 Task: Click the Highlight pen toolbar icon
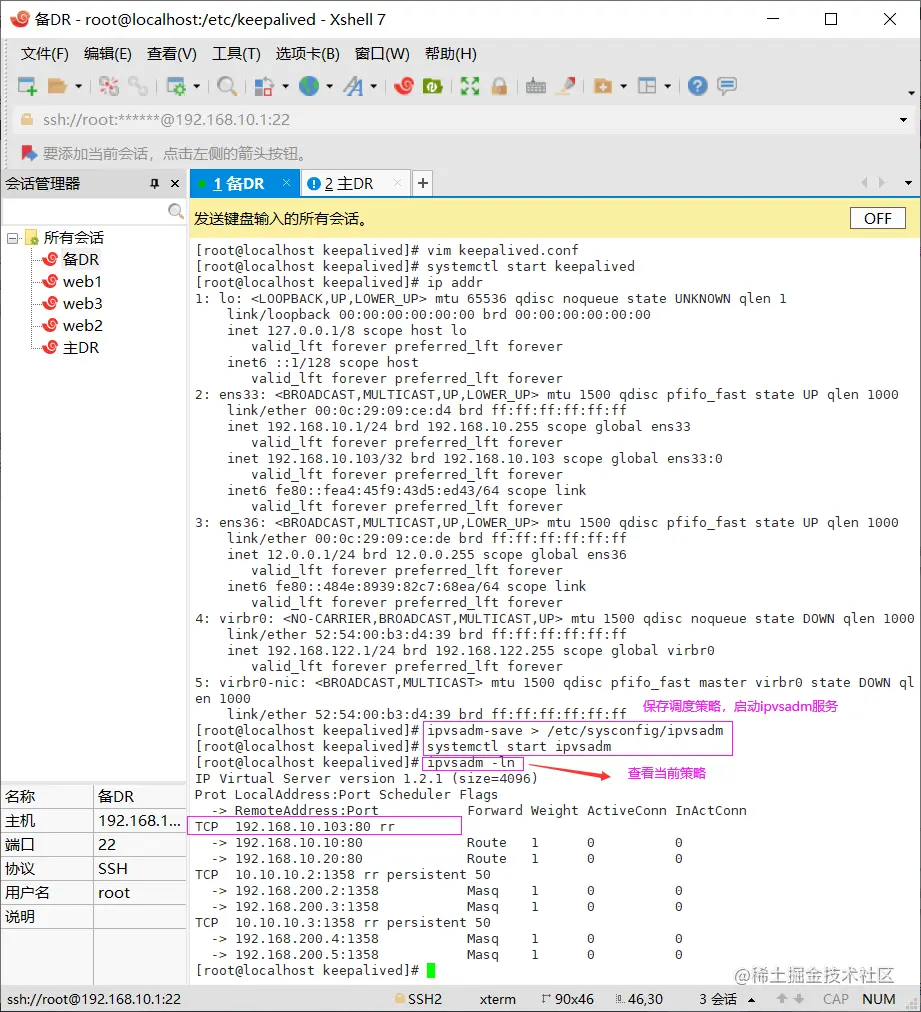click(566, 86)
